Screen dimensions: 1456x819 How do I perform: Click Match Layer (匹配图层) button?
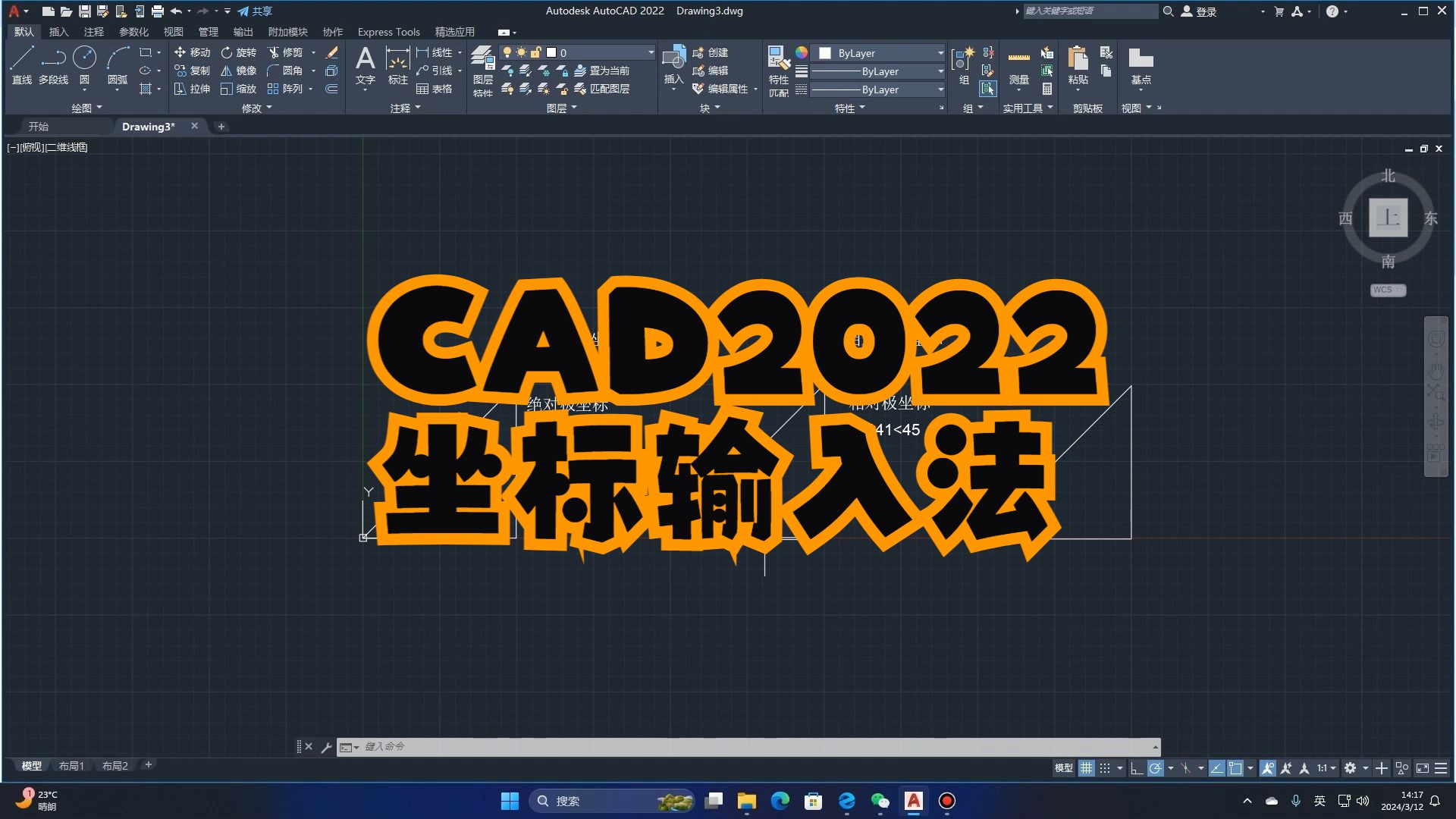click(x=602, y=89)
